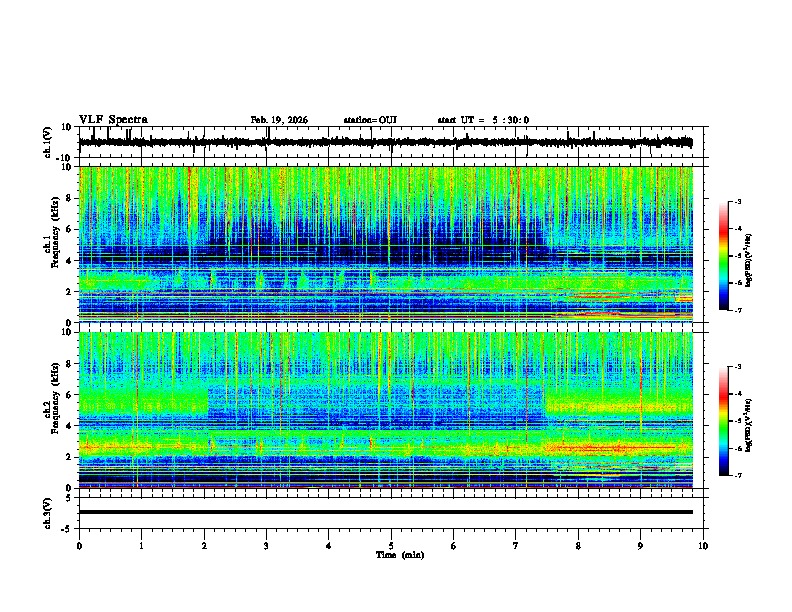Click the "-7" value below ch.2 colorbar
This screenshot has width=792, height=612.
click(737, 476)
